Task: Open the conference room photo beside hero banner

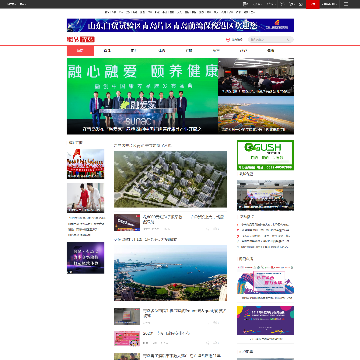Action: 256,77
